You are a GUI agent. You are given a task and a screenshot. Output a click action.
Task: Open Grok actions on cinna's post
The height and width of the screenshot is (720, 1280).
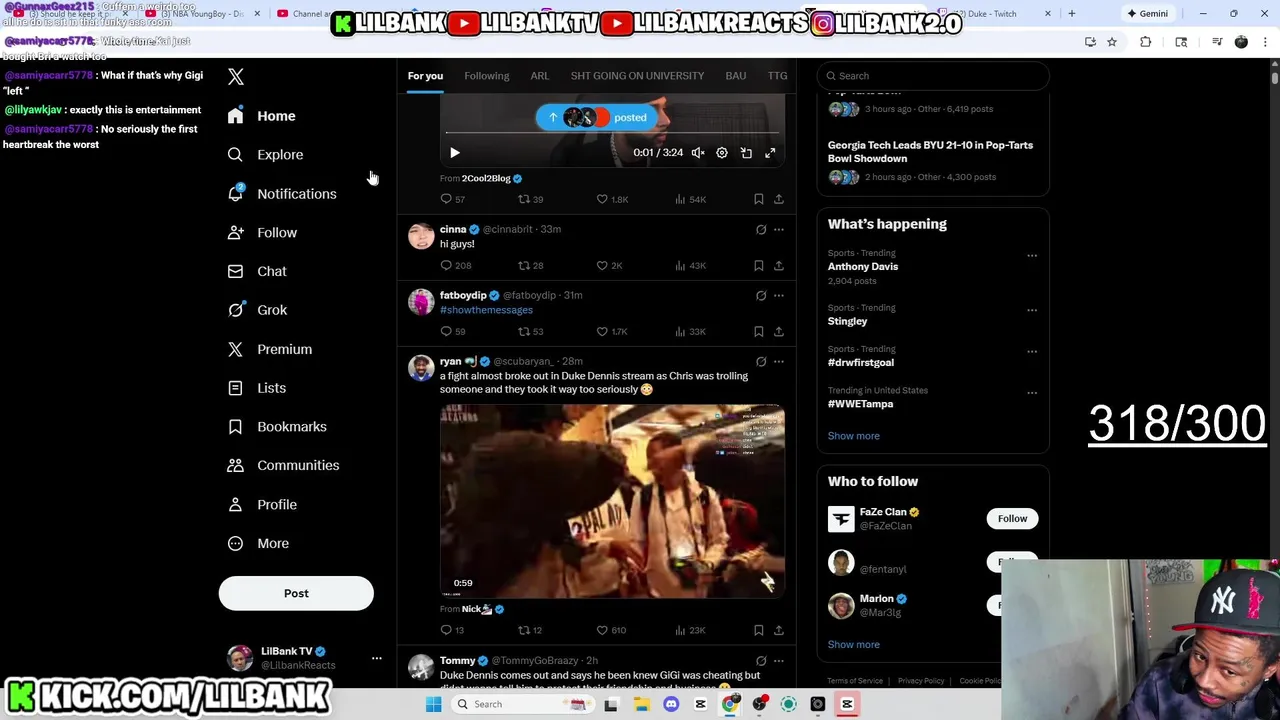[x=761, y=230]
